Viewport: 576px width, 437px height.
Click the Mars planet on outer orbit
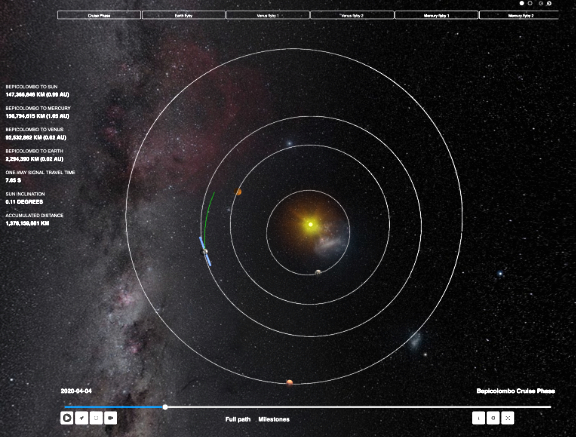[289, 383]
